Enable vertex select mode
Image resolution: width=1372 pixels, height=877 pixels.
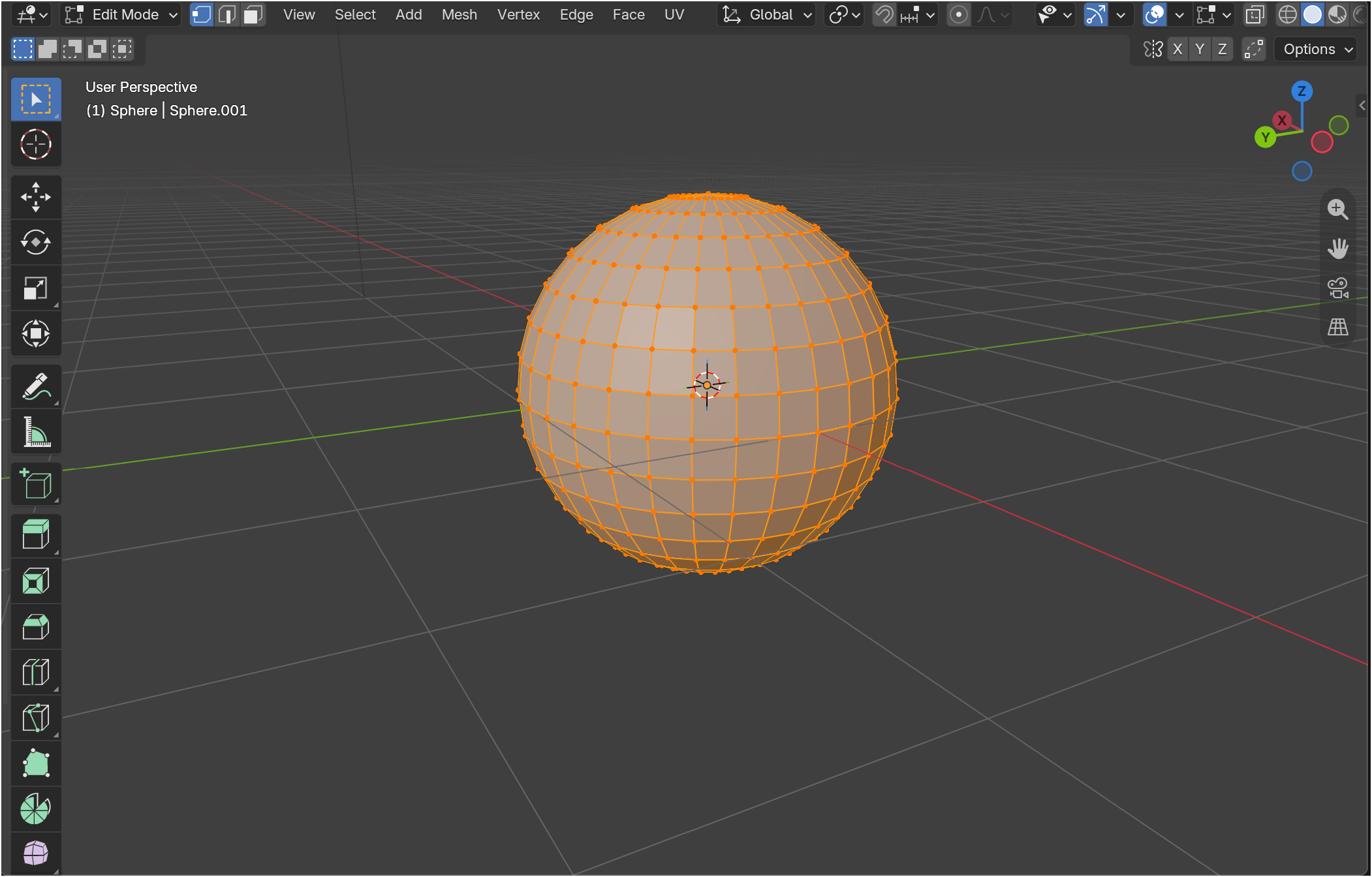(x=202, y=14)
